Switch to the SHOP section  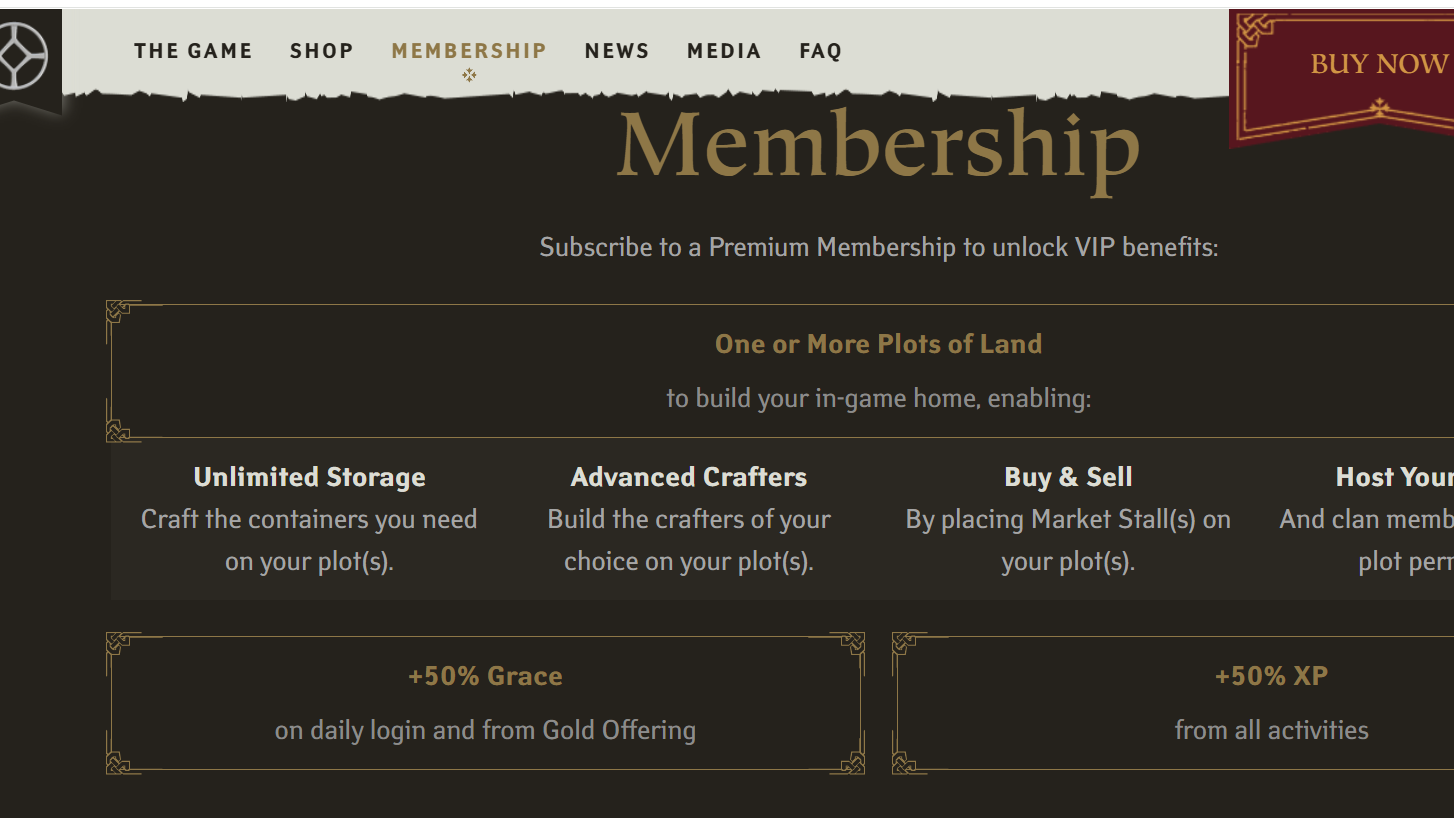point(322,50)
